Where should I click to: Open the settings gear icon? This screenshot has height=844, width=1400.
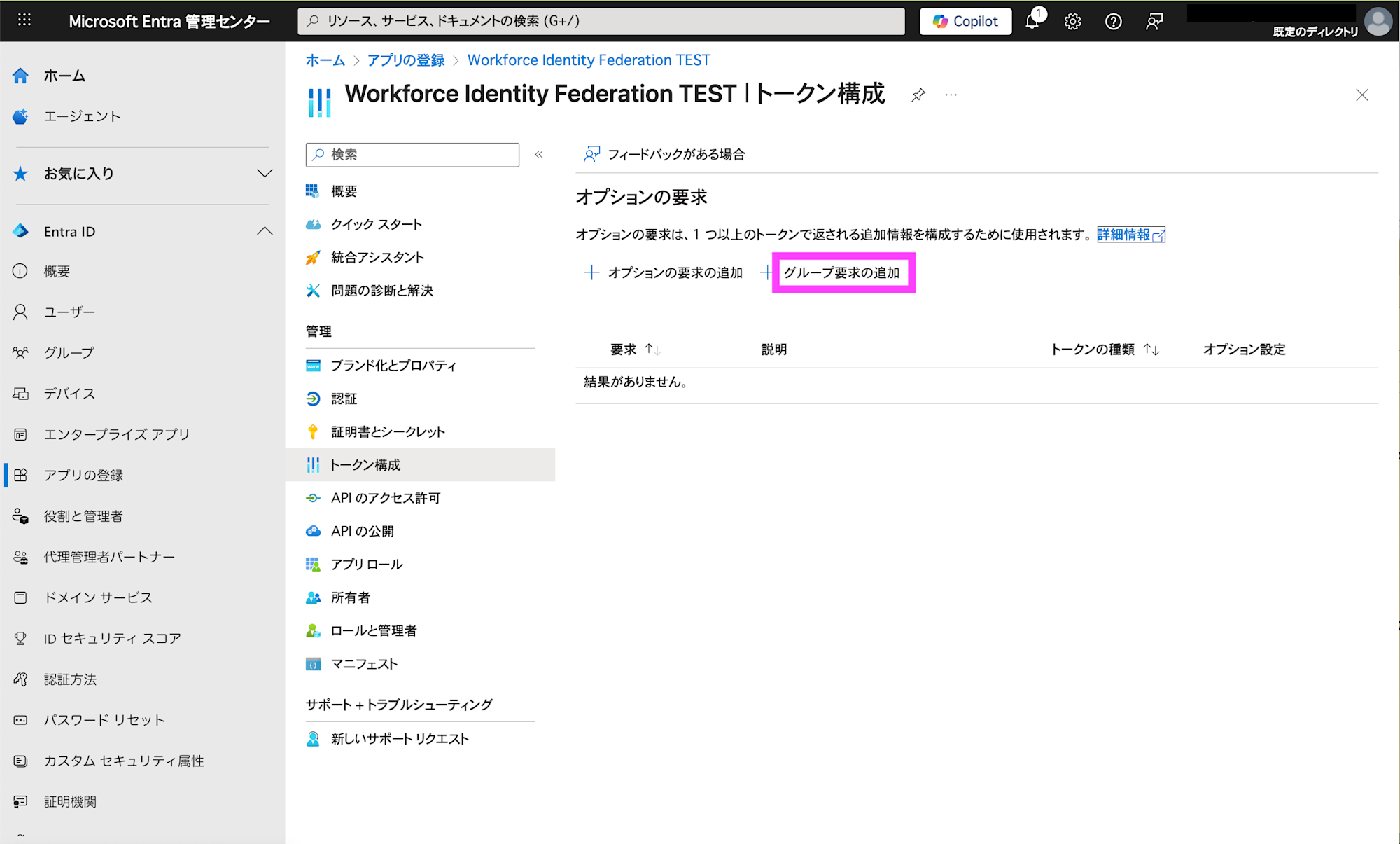pyautogui.click(x=1072, y=22)
